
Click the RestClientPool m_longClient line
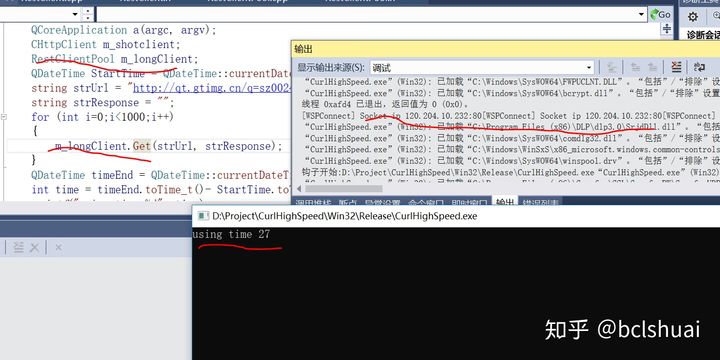coord(115,59)
